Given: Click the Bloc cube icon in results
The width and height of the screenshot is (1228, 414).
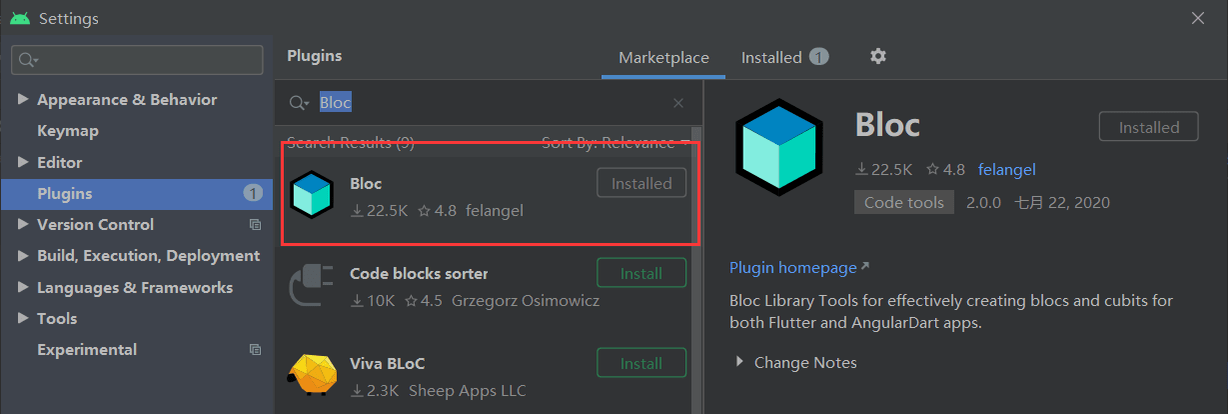Looking at the screenshot, I should pos(311,195).
